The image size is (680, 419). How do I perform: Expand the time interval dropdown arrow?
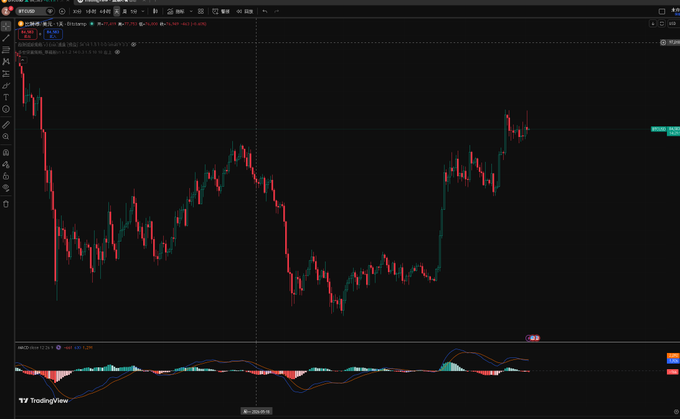pos(143,11)
